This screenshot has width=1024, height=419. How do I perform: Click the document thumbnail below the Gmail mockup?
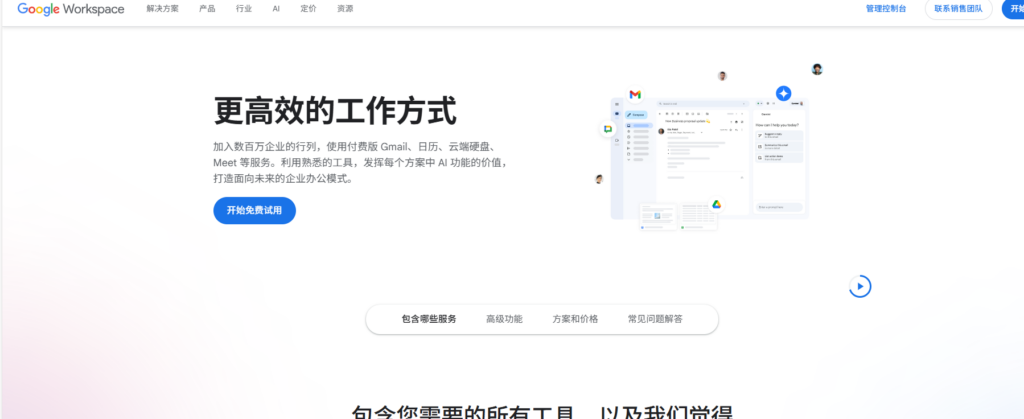pyautogui.click(x=658, y=216)
